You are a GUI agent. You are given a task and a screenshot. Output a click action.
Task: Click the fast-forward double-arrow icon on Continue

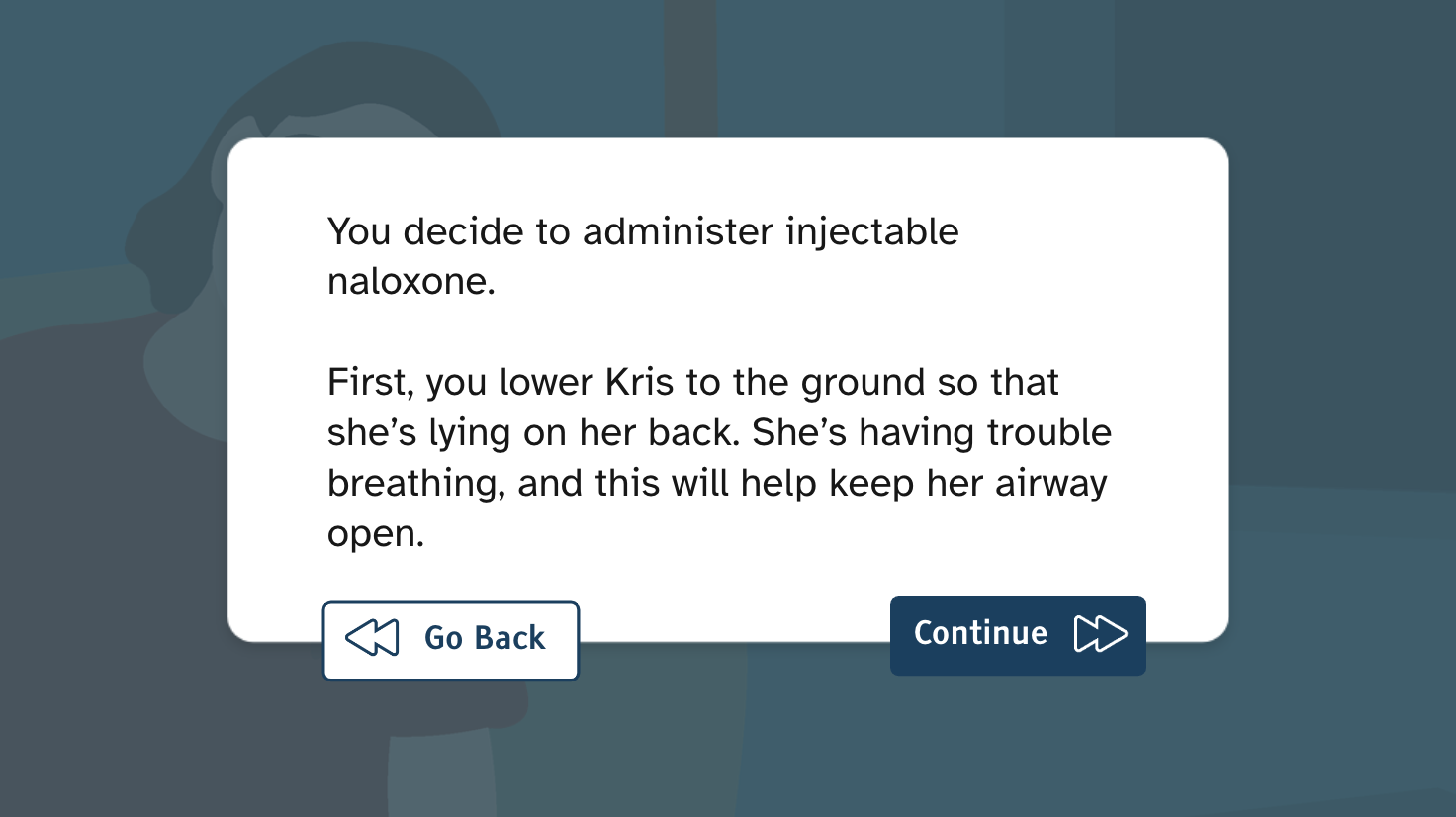[x=1100, y=634]
